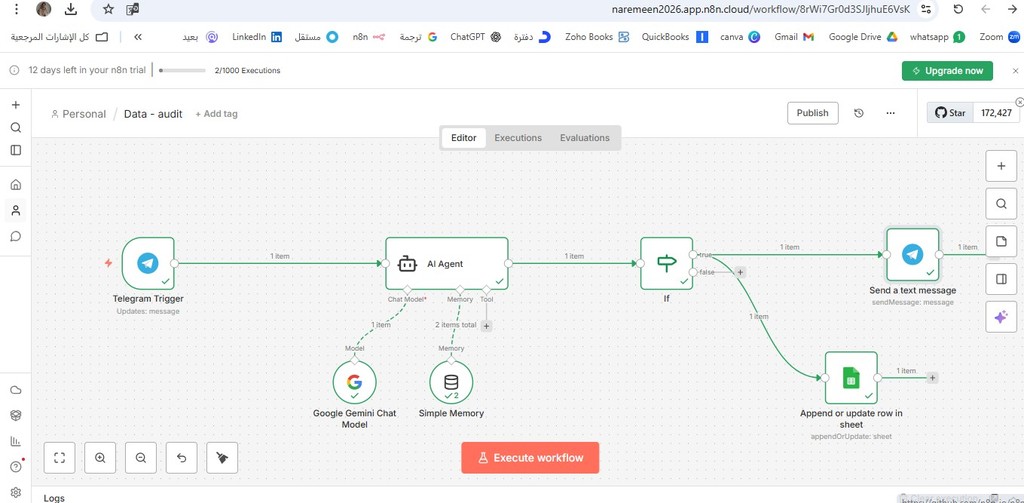Click the zoom in canvas button
1024x503 pixels.
(100, 458)
